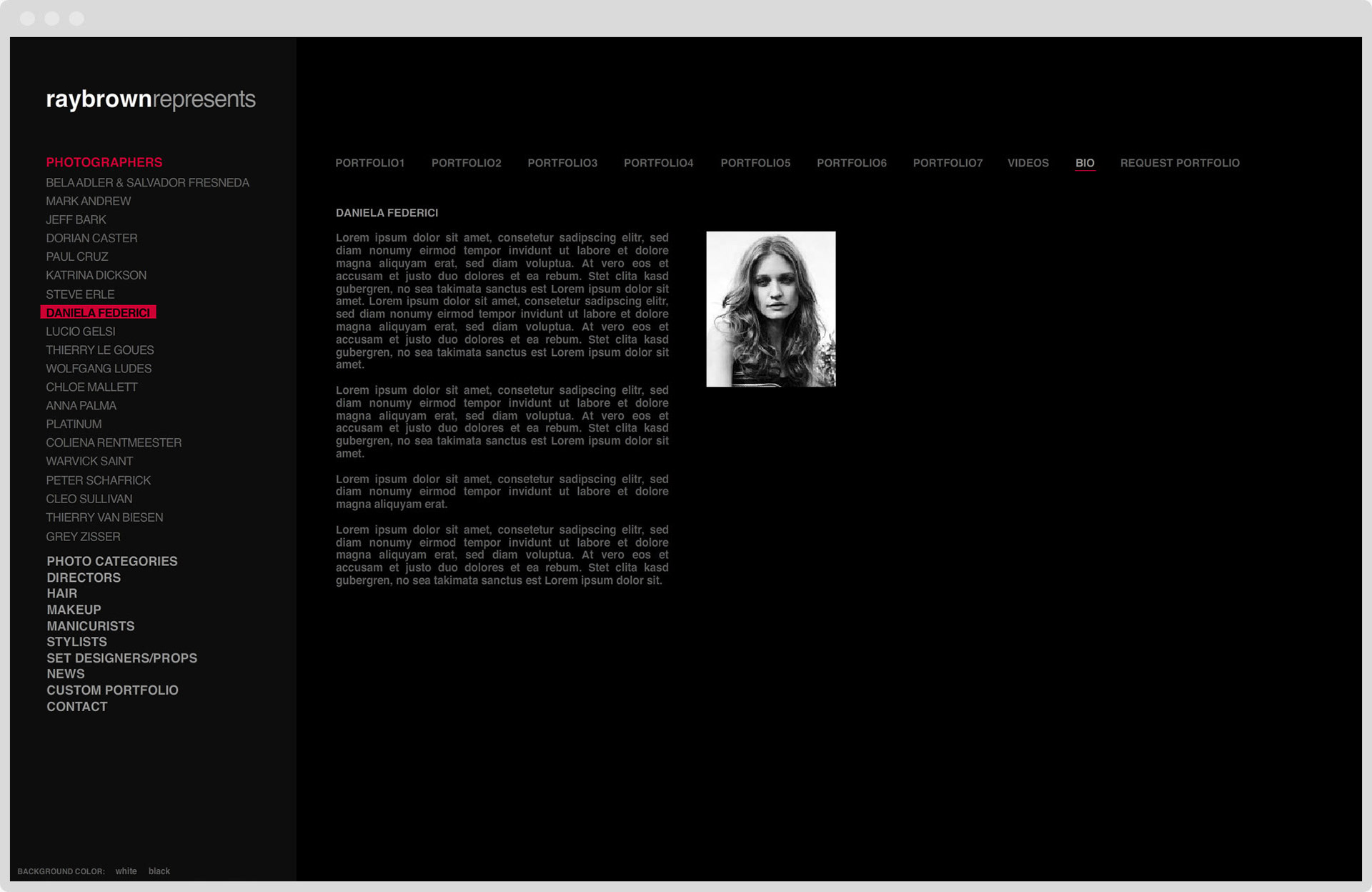The width and height of the screenshot is (1372, 892).
Task: Open the VIDEOS tab
Action: pos(1028,163)
